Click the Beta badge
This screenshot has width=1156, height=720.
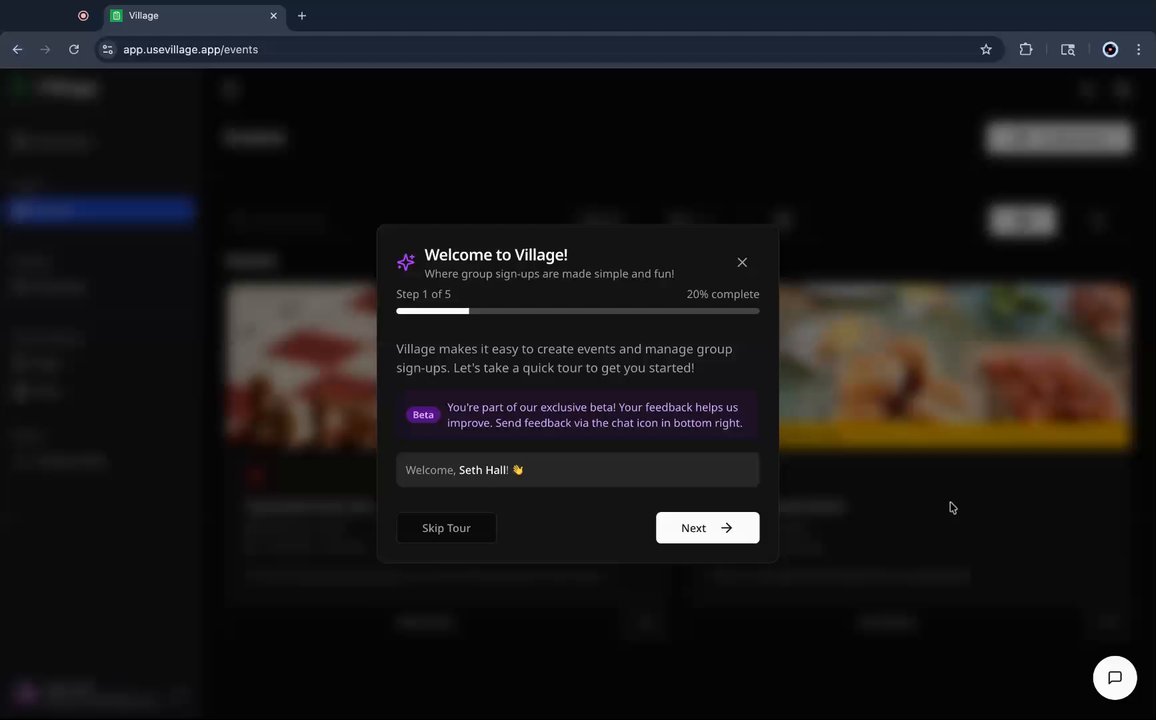(x=423, y=415)
